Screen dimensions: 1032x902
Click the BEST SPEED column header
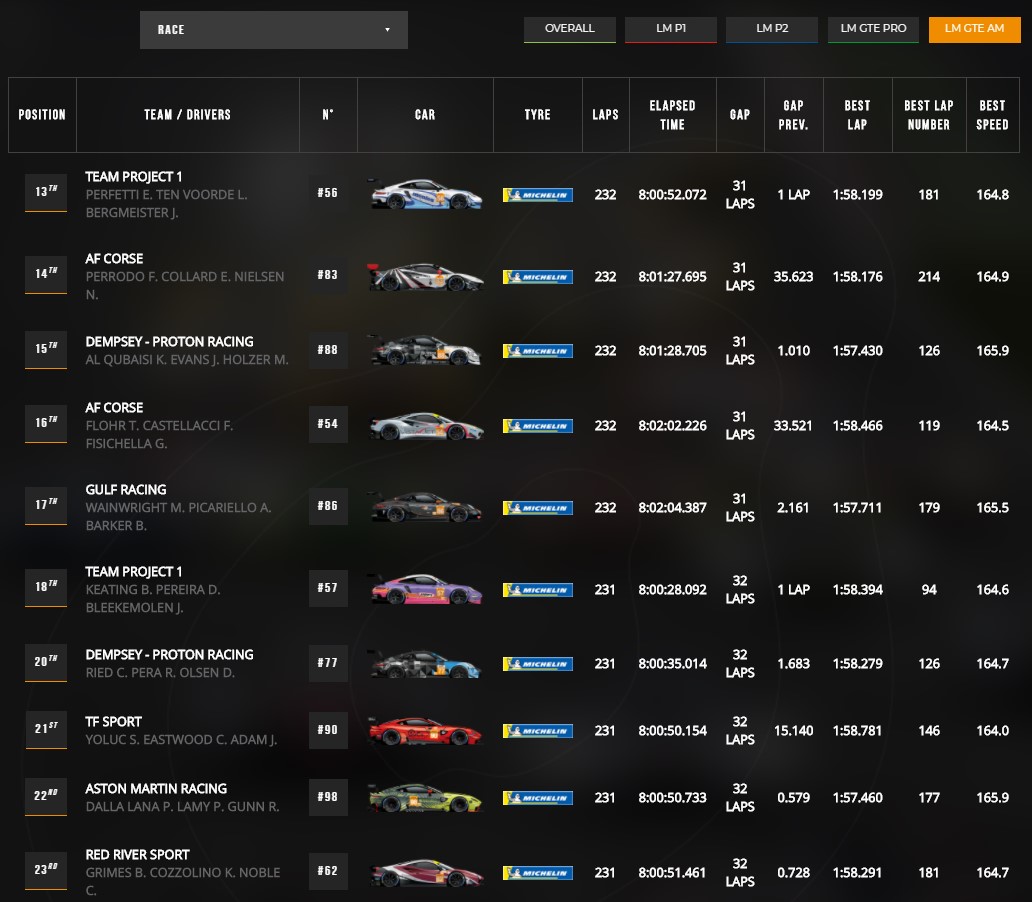[x=993, y=115]
